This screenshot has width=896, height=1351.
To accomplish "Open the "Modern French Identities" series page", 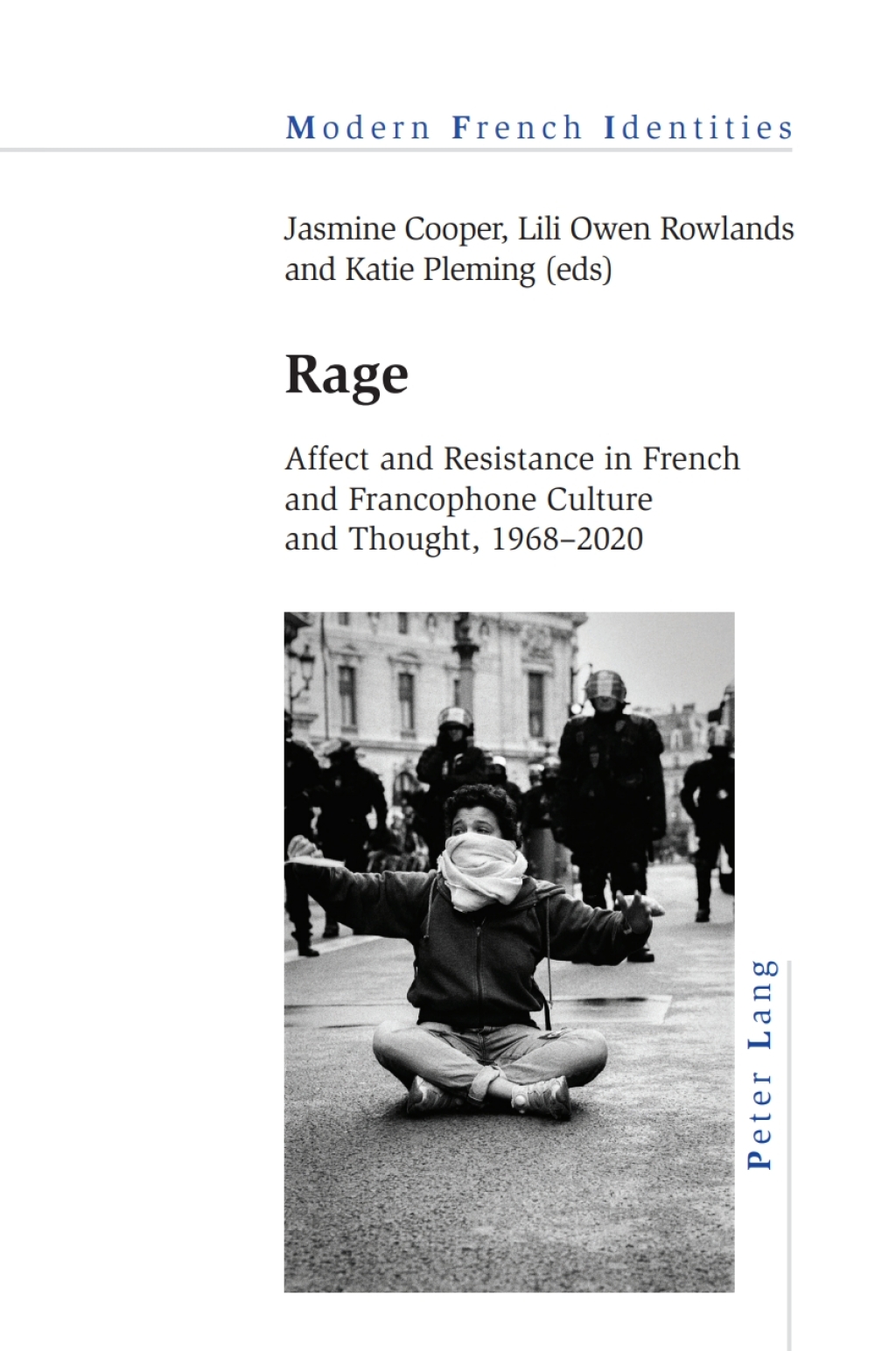I will [x=540, y=128].
